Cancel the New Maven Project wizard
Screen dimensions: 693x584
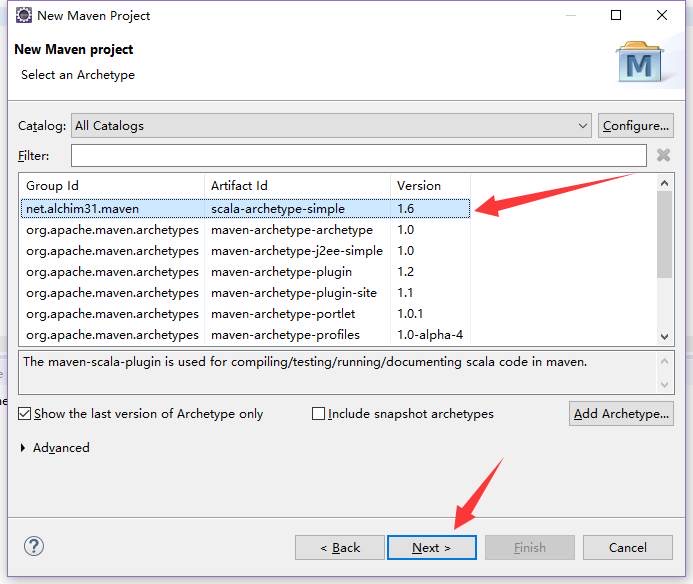[x=627, y=547]
